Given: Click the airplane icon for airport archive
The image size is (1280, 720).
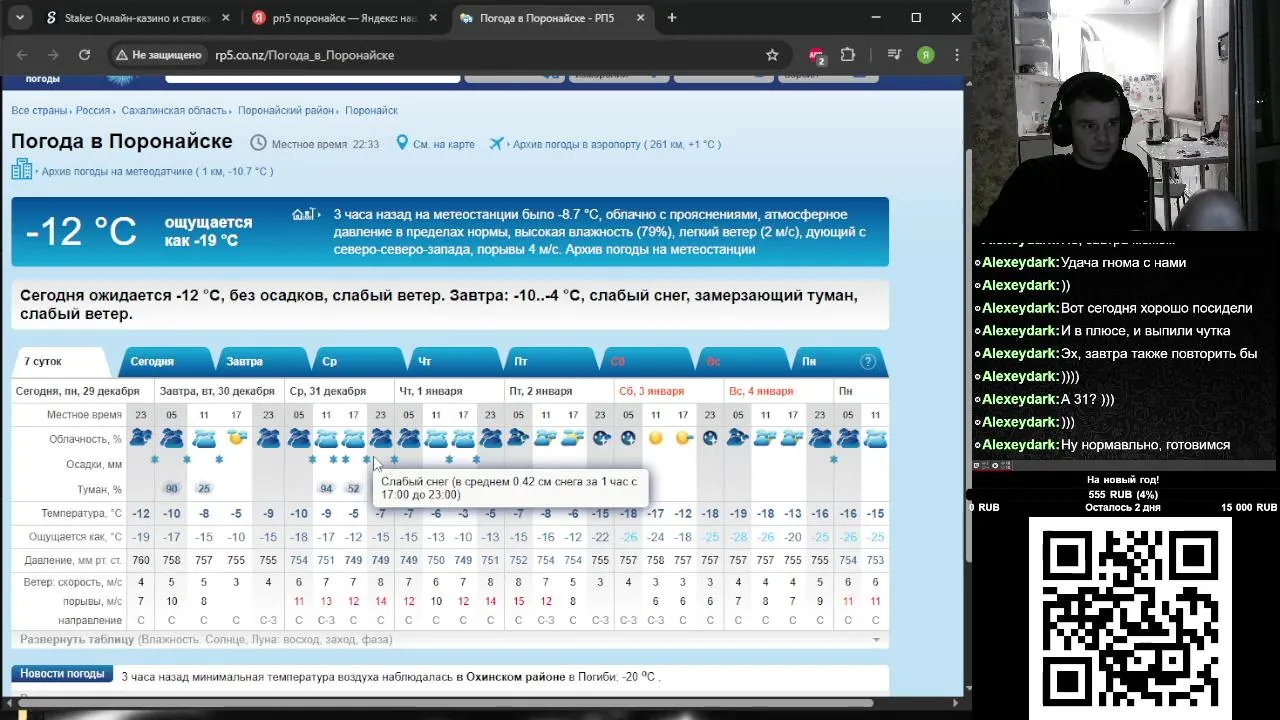Looking at the screenshot, I should coord(496,143).
